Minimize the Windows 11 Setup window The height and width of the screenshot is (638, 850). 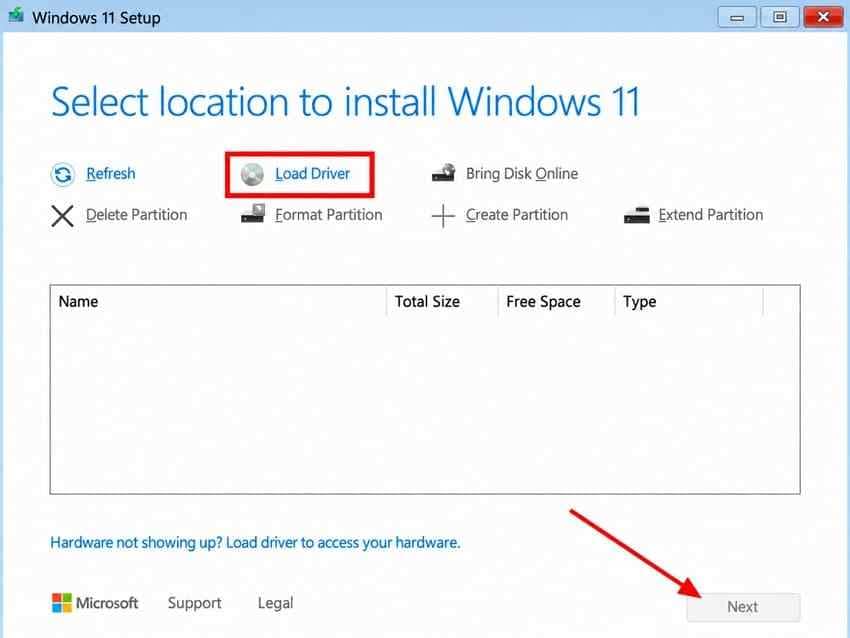click(x=737, y=17)
